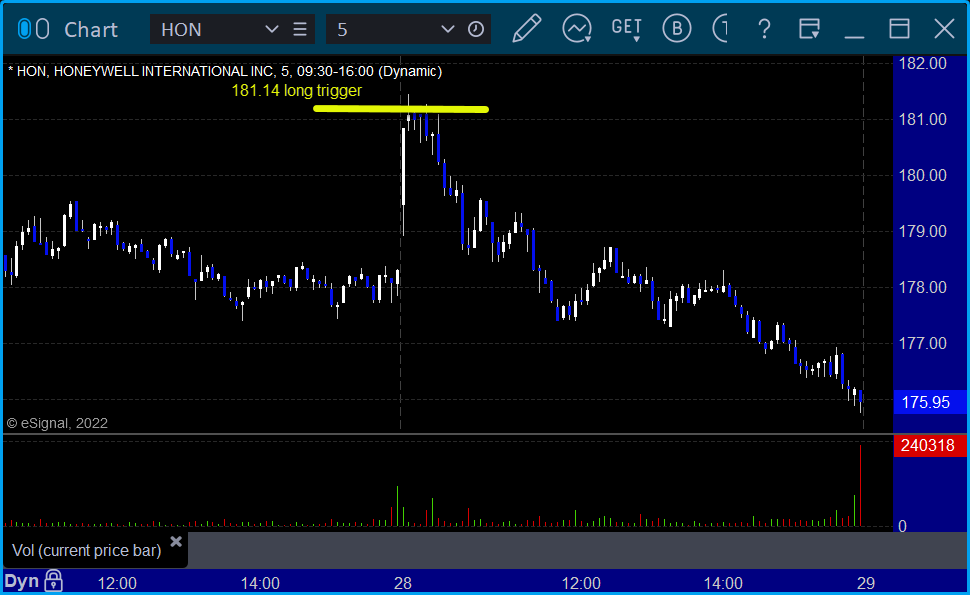Click the 29 date label on time axis
Image resolution: width=970 pixels, height=595 pixels.
click(x=865, y=583)
